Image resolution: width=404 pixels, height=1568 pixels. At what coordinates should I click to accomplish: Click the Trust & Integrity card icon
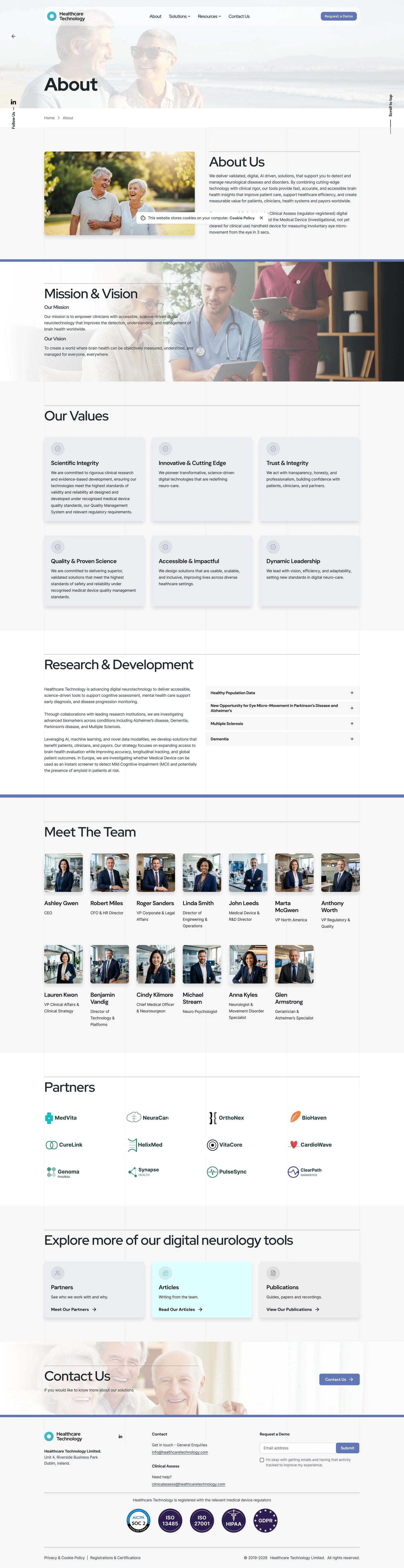point(273,449)
